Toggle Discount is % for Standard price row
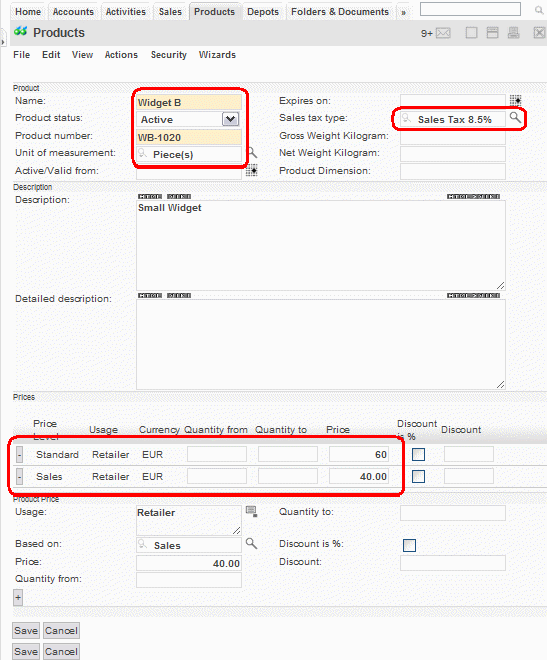The width and height of the screenshot is (547, 660). [x=418, y=455]
